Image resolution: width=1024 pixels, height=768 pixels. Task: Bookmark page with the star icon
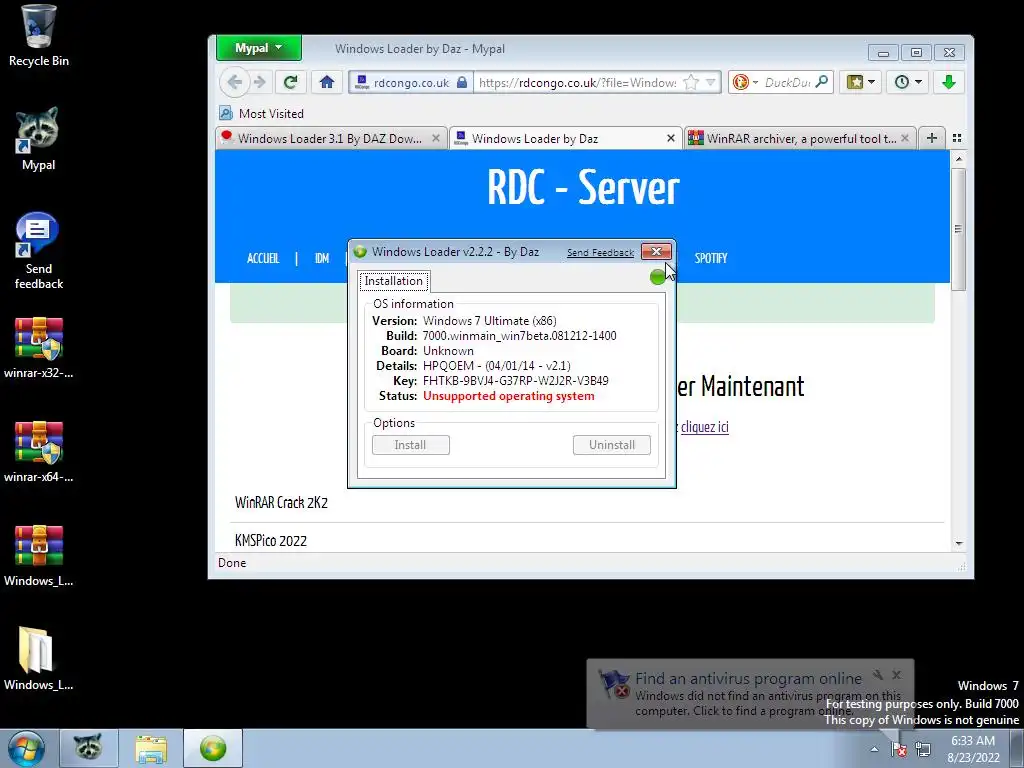click(690, 82)
